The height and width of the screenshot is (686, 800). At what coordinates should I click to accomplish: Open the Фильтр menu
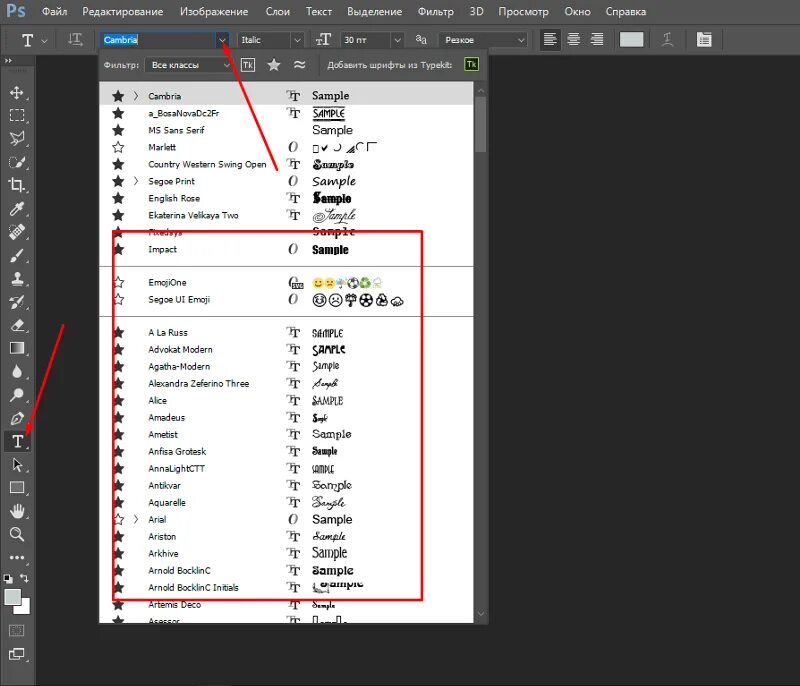436,11
